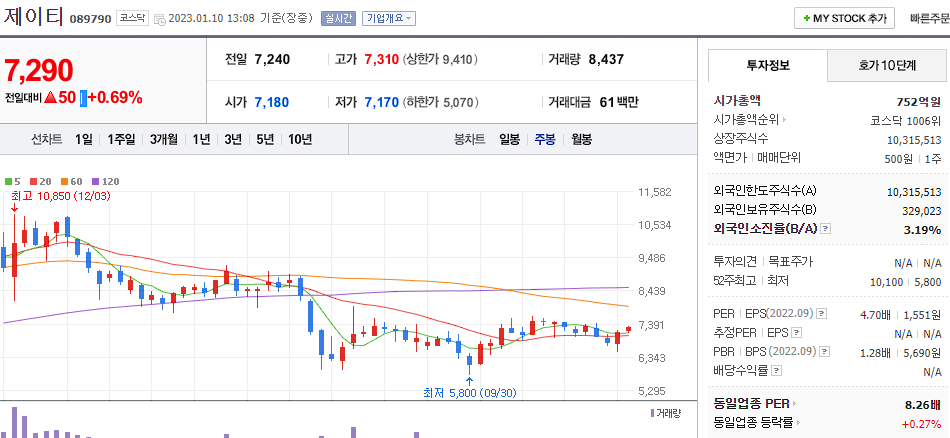950x438 pixels.
Task: Click the calendar icon beside the date
Action: click(x=160, y=19)
